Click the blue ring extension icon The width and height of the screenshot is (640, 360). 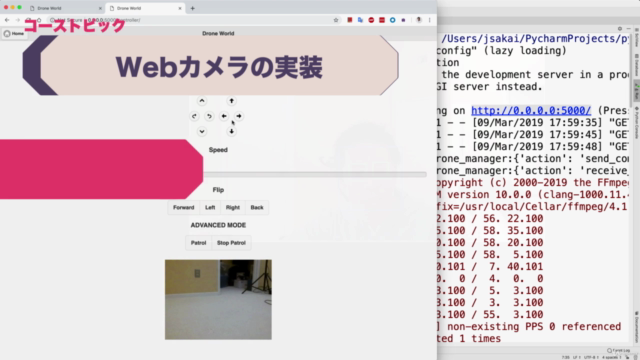point(392,20)
